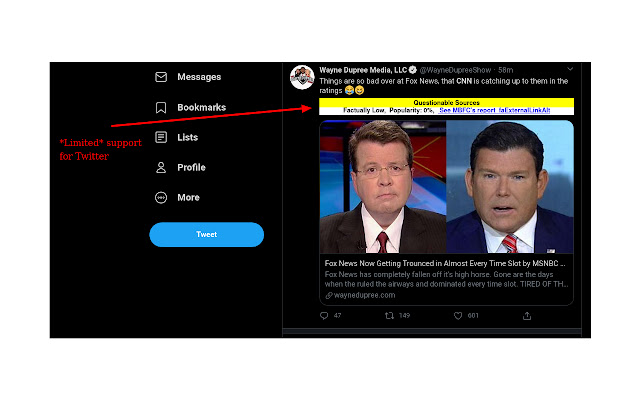The image size is (640, 400).
Task: Open the More menu label
Action: (189, 198)
